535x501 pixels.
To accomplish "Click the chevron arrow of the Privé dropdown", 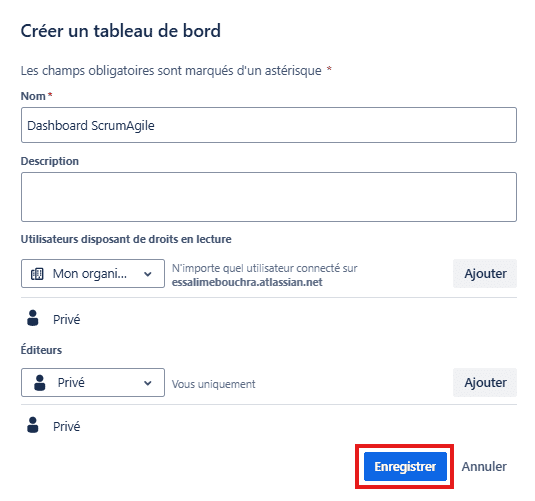I will coord(148,383).
